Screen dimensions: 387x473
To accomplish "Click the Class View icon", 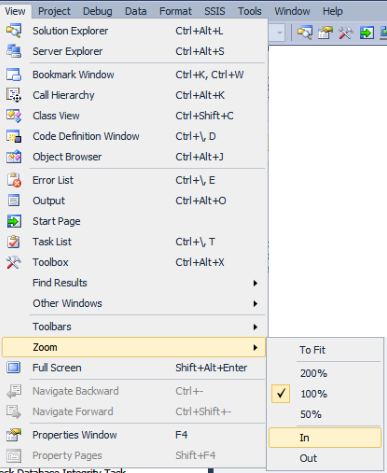I will 14,116.
